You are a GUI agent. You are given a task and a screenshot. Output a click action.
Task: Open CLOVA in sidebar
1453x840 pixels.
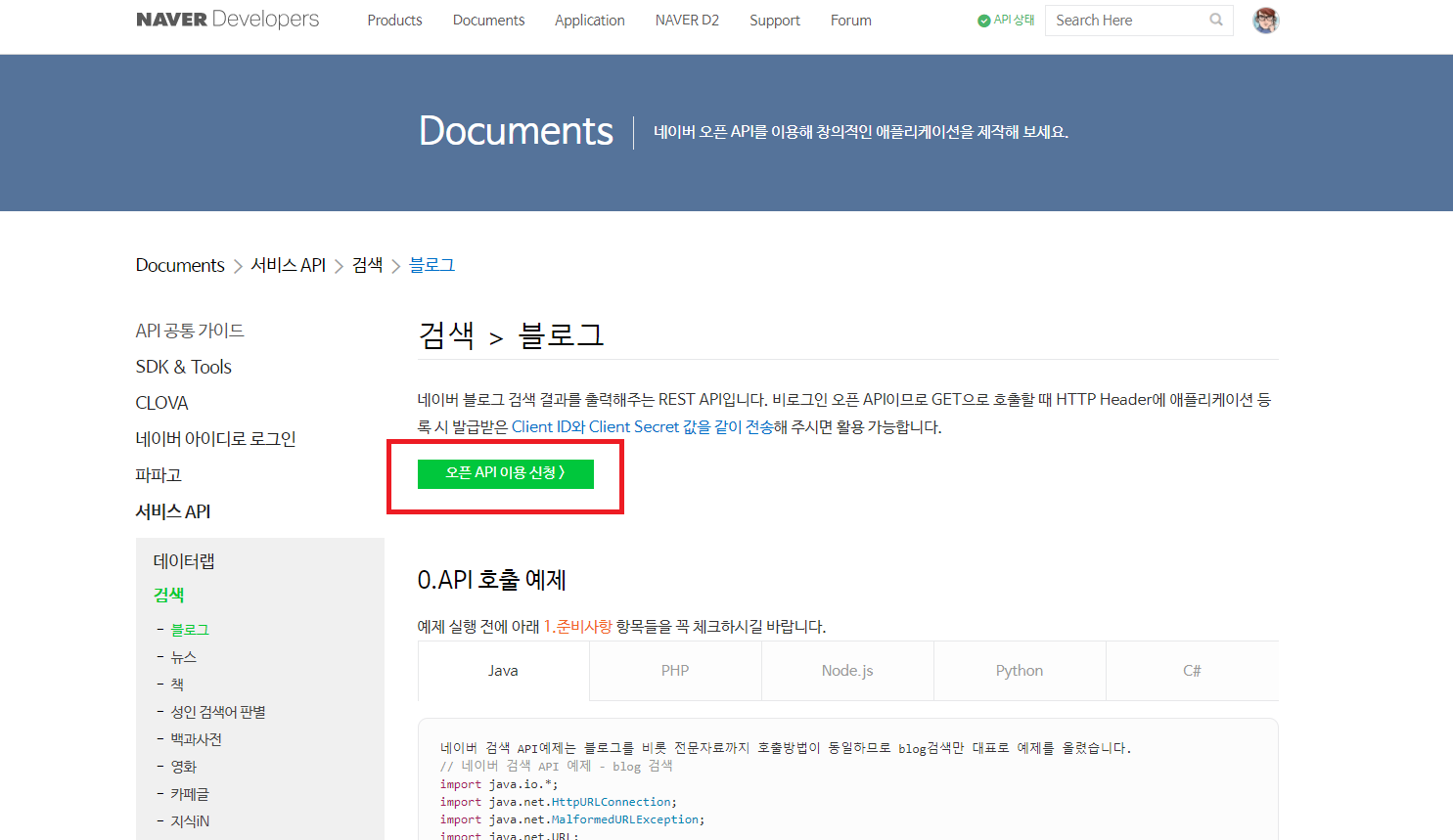point(161,403)
